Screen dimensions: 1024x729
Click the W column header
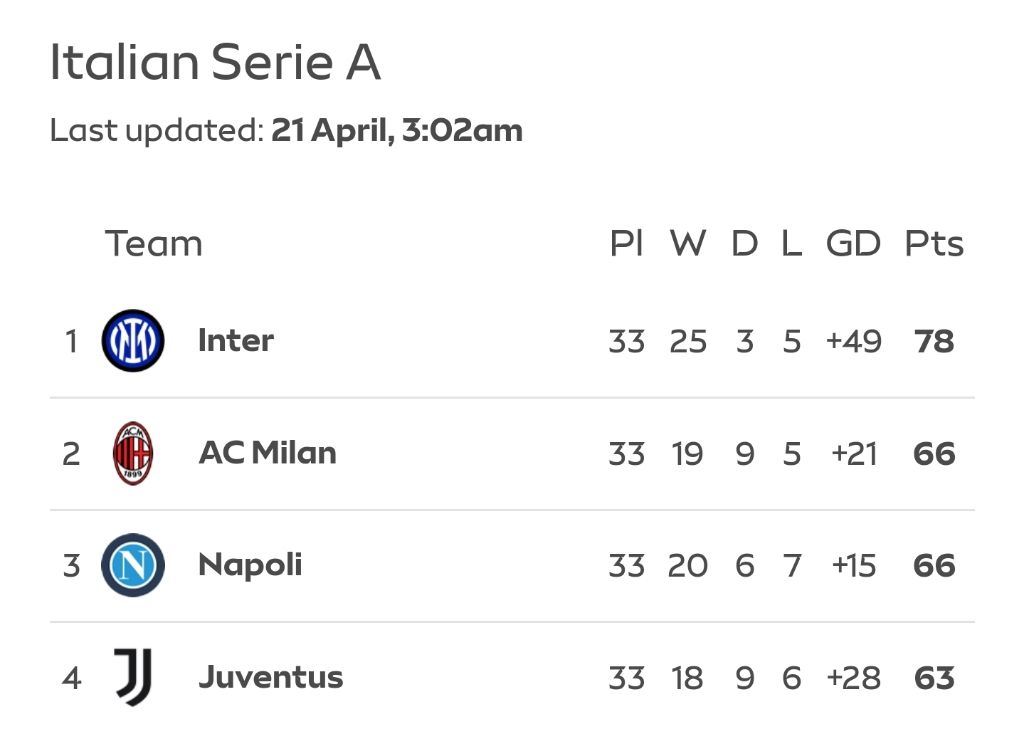click(x=688, y=244)
